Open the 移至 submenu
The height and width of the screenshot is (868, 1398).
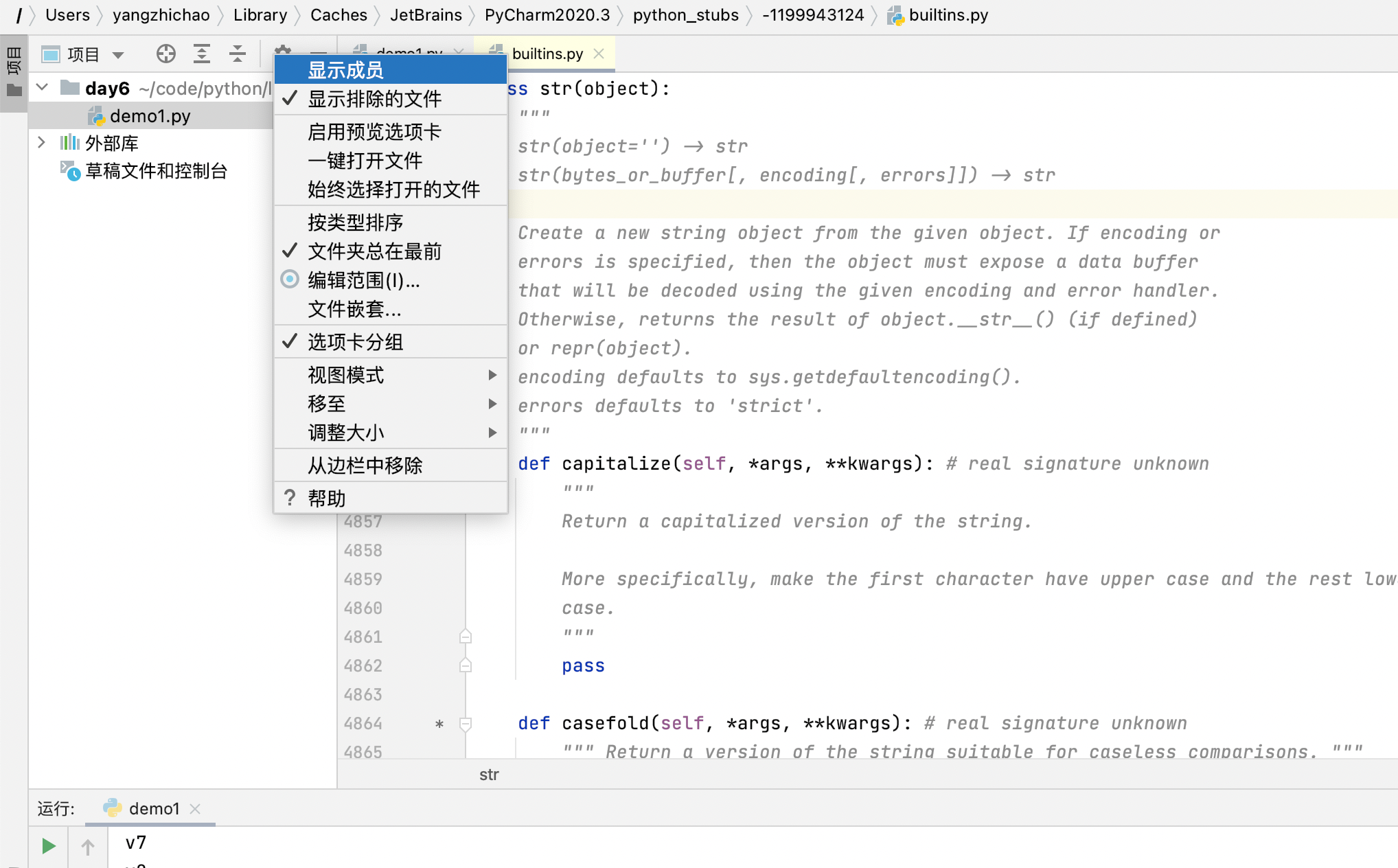pyautogui.click(x=391, y=404)
